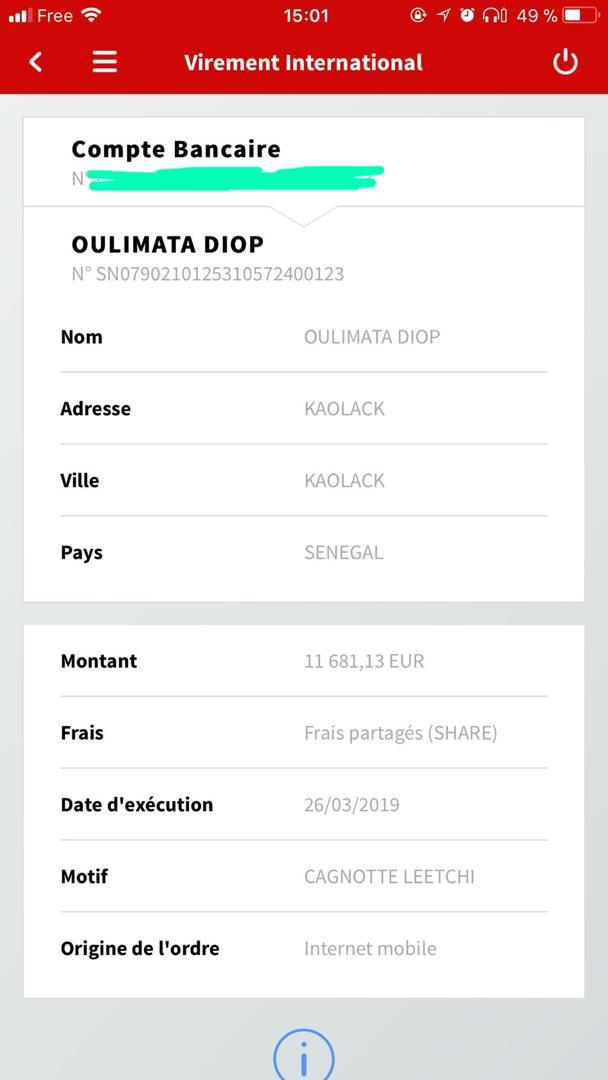Tap the Origine de l'ordre row
The width and height of the screenshot is (608, 1080).
point(303,949)
